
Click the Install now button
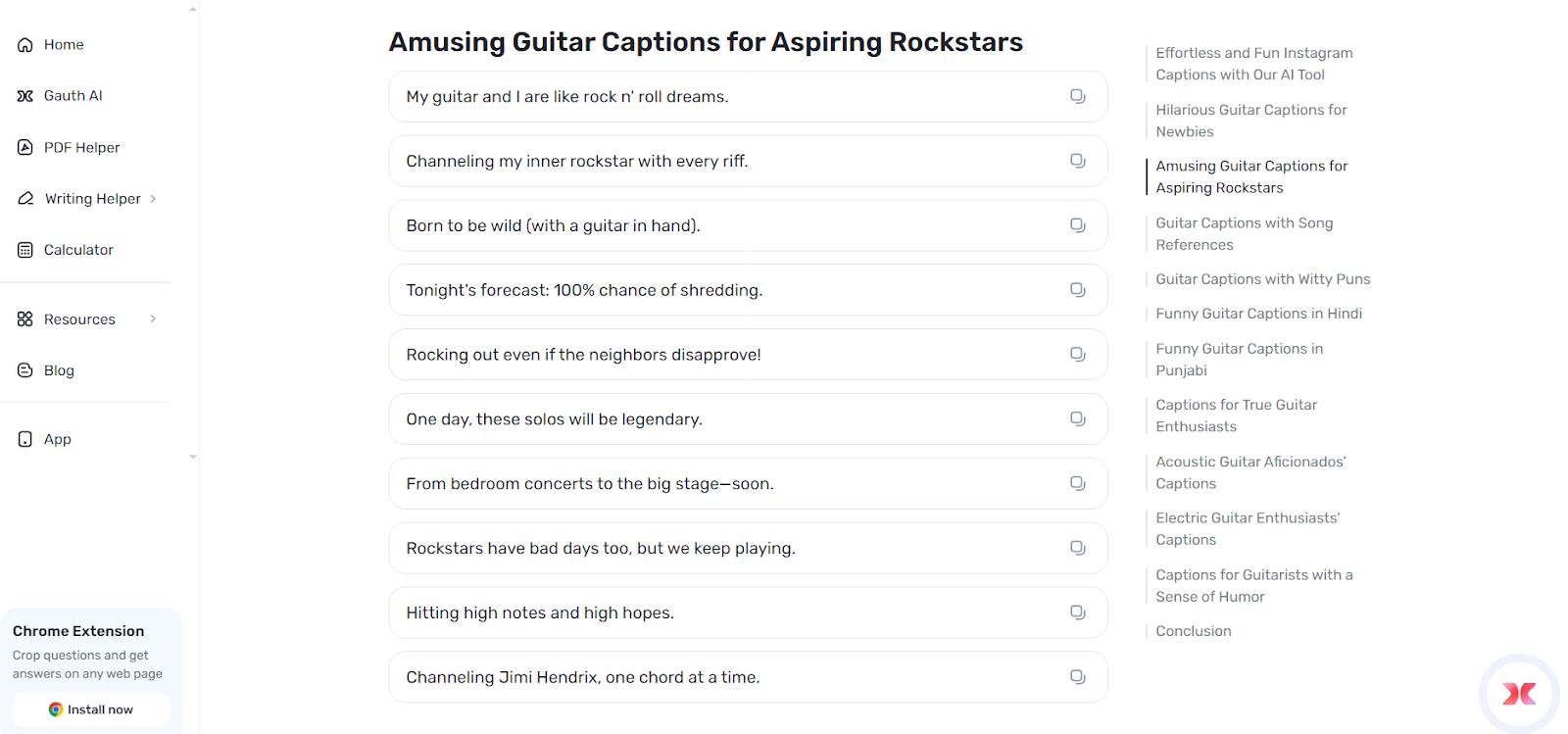tap(91, 709)
